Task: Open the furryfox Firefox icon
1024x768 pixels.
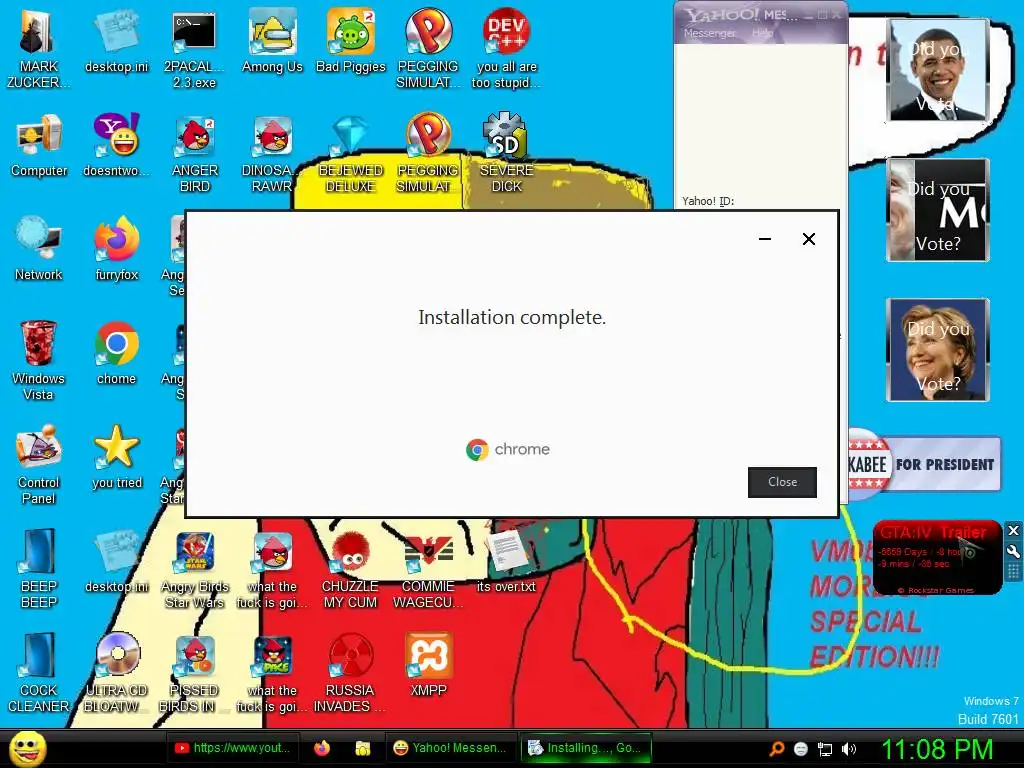Action: tap(117, 250)
